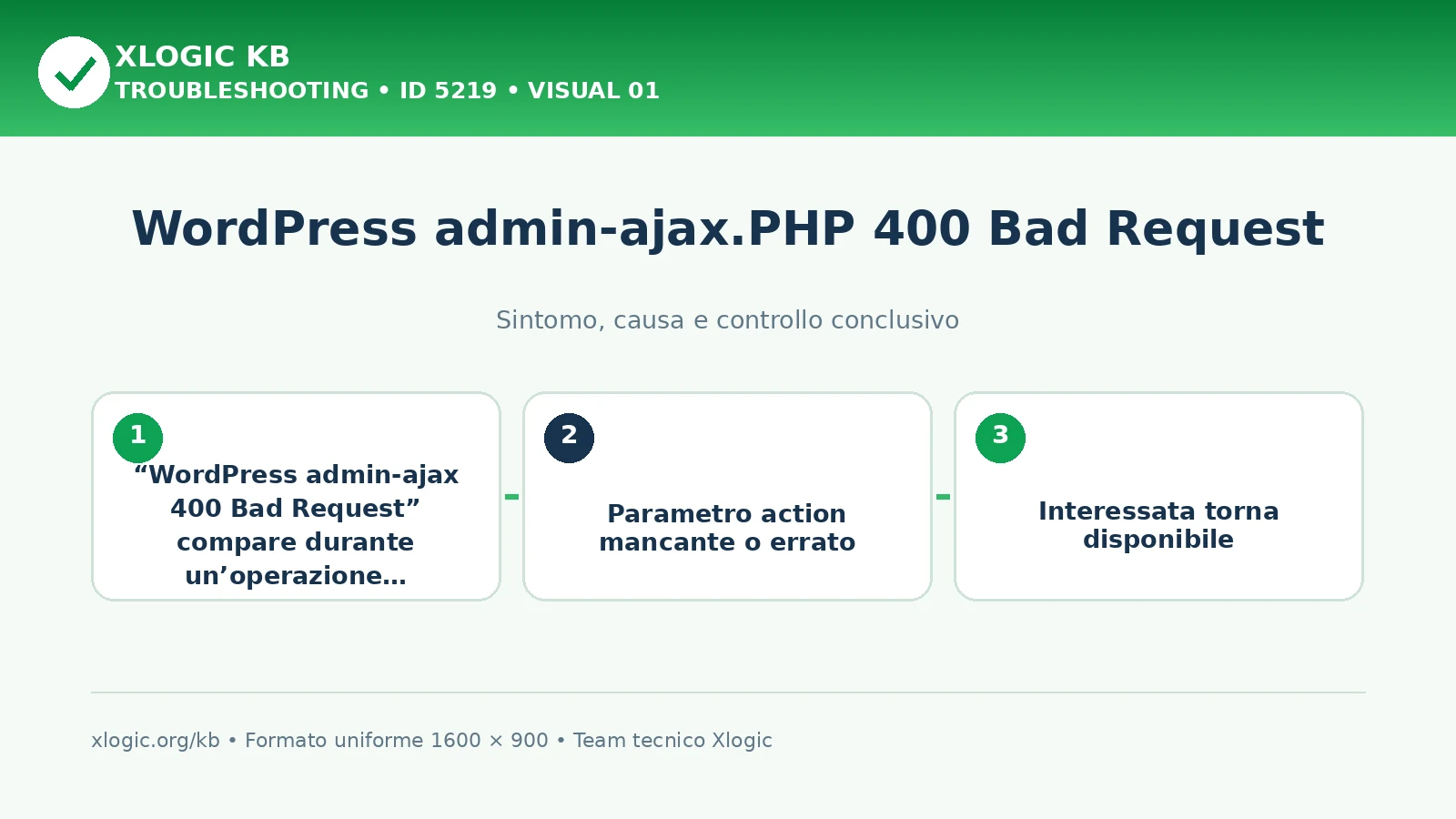The height and width of the screenshot is (819, 1456).
Task: Click the XLOGIC KB header title
Action: (x=202, y=56)
